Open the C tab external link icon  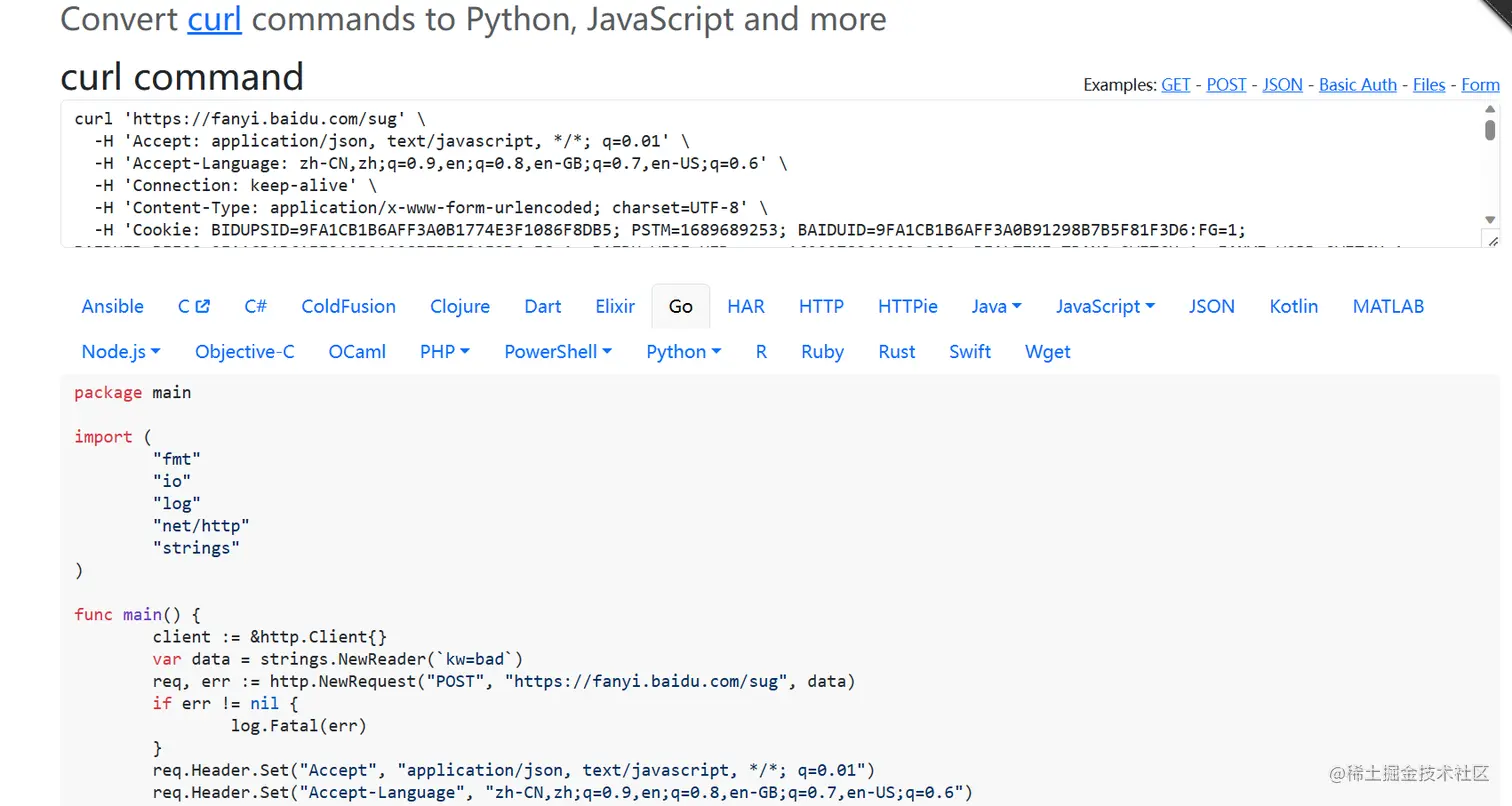click(202, 307)
